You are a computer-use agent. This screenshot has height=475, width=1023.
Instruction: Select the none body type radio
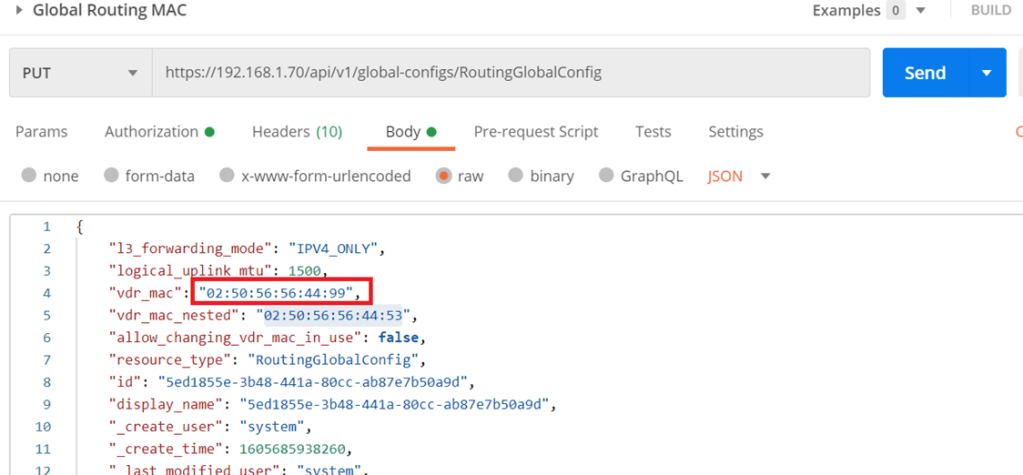pos(29,176)
